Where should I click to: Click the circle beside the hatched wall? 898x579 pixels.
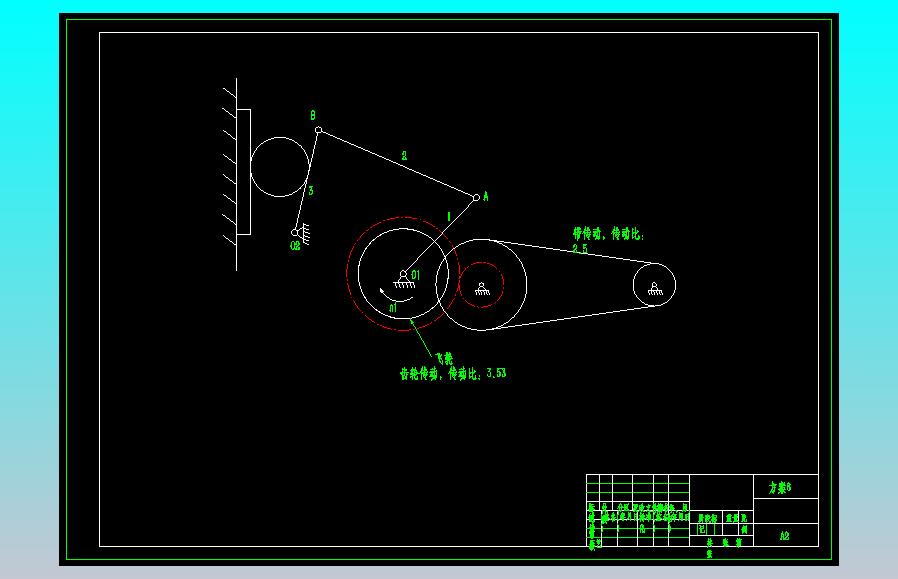tap(280, 167)
